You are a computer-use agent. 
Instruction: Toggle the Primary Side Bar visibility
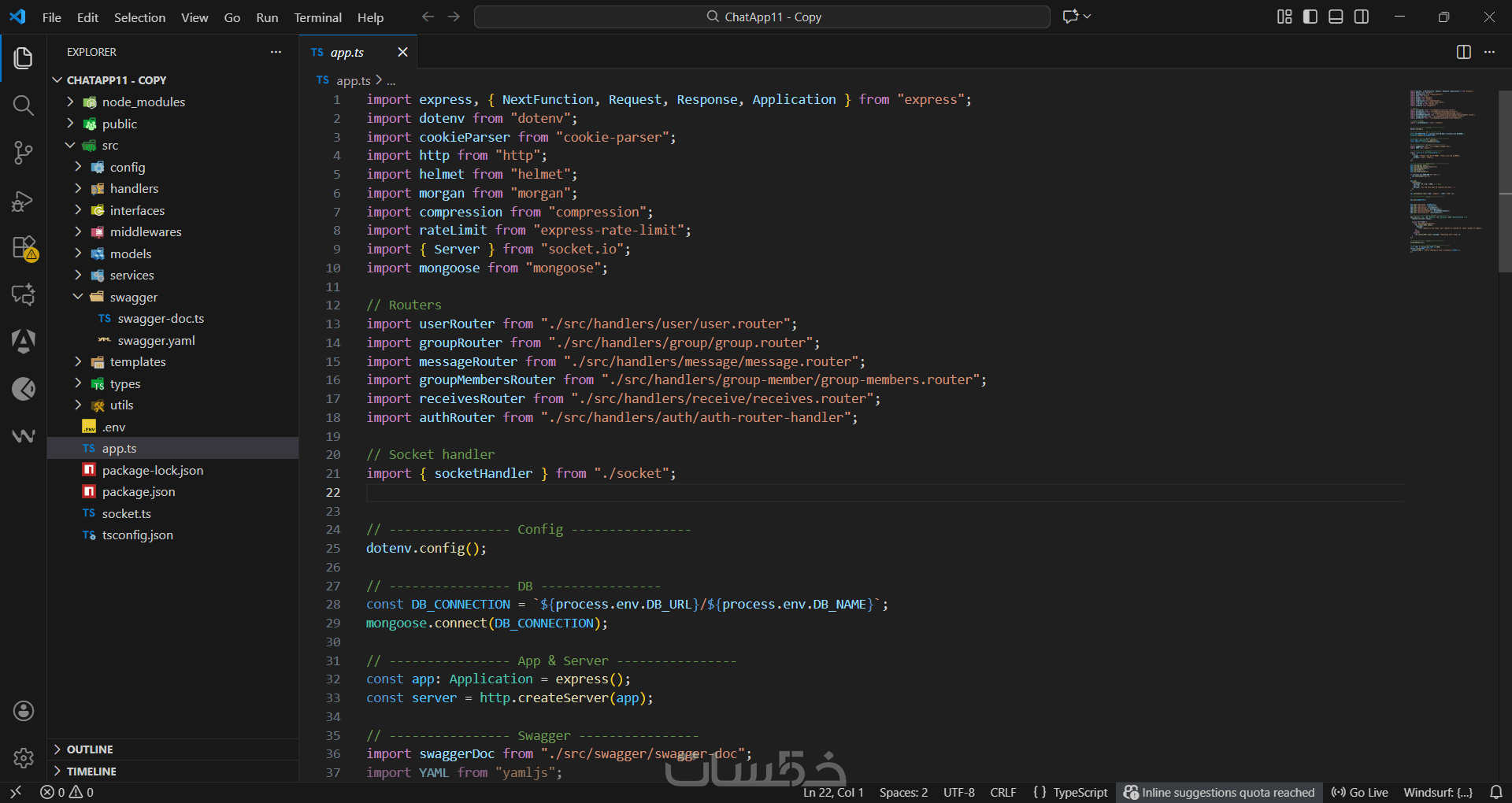(1310, 17)
